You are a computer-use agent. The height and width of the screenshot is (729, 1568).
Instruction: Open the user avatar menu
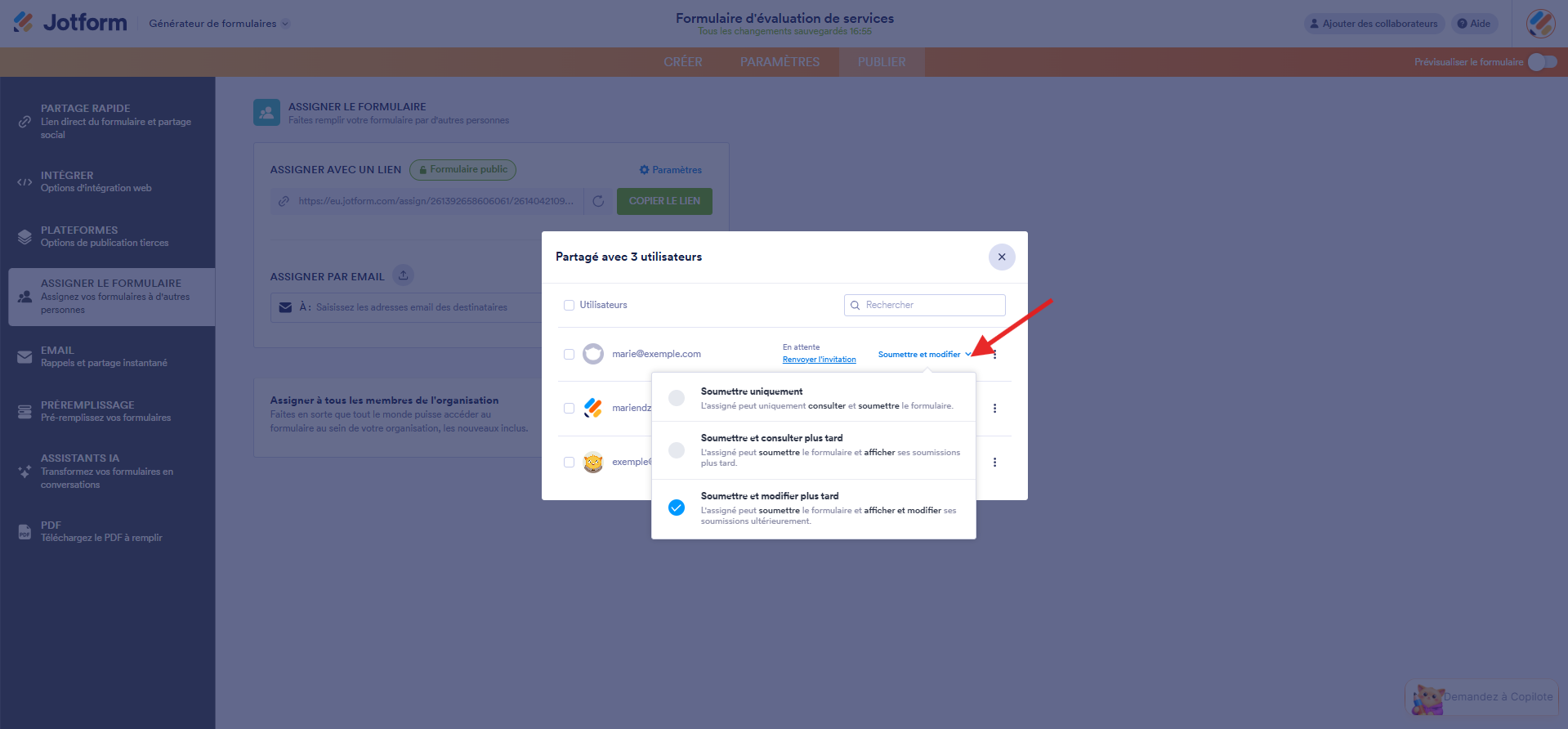click(1540, 24)
